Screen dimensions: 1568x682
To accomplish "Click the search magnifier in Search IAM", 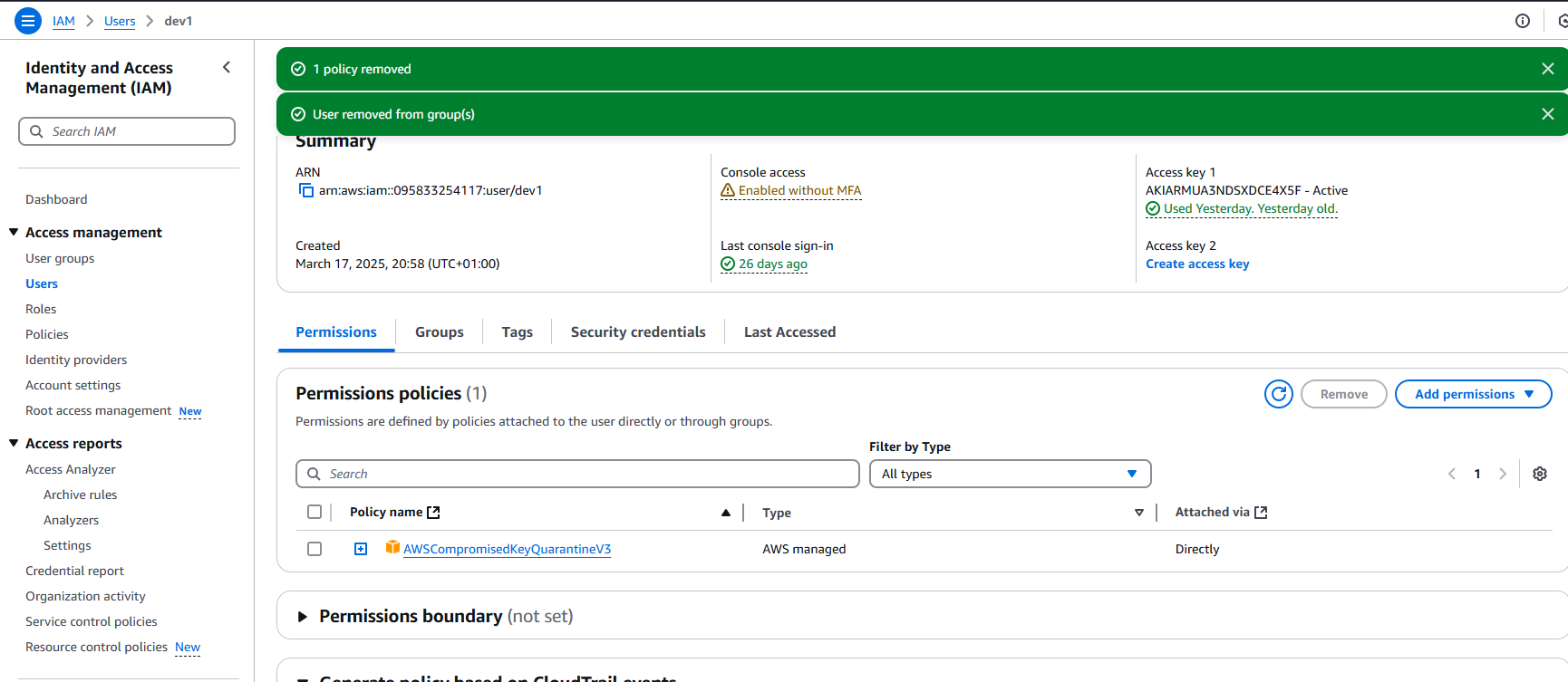I will (36, 131).
